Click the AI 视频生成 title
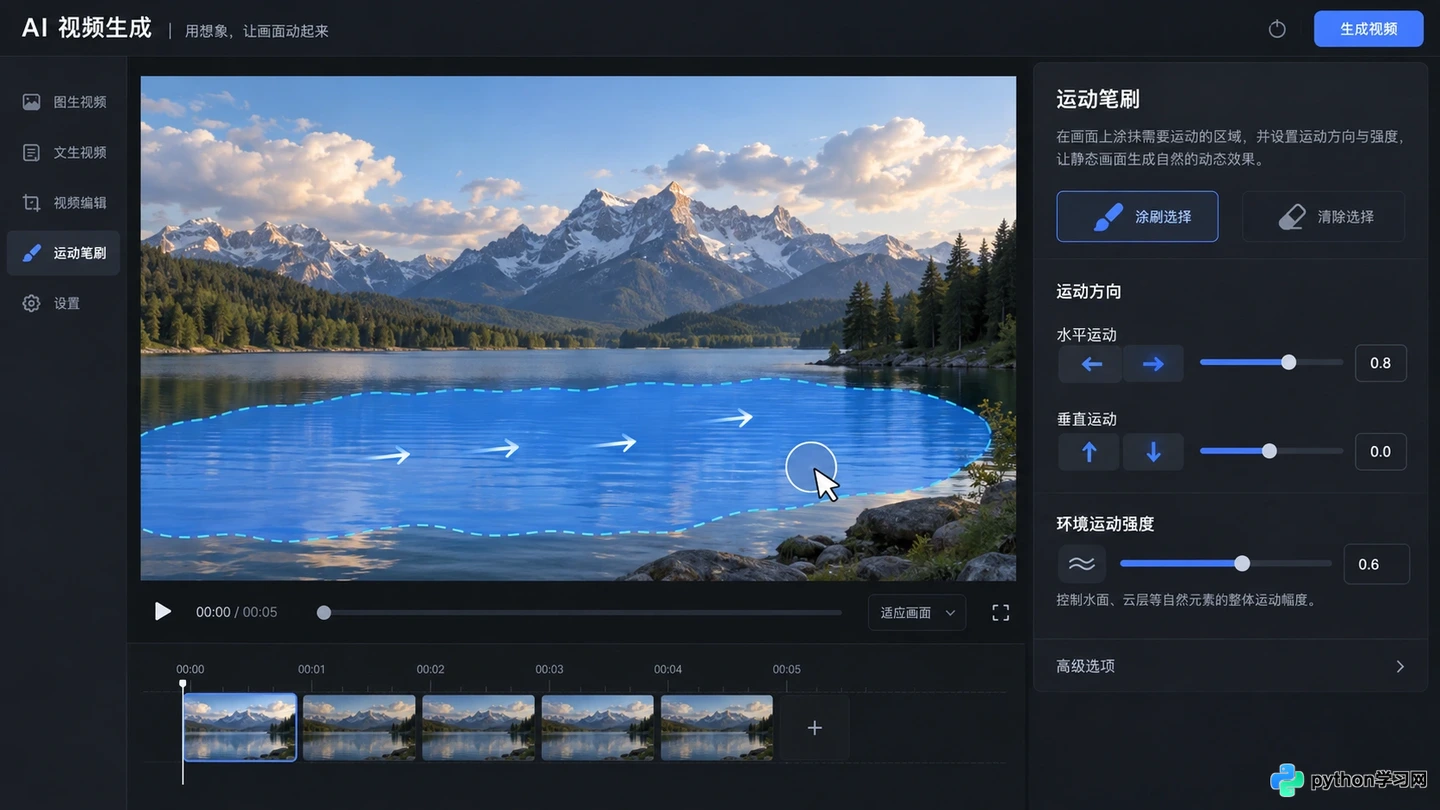Screen dimensions: 1440x810 point(87,28)
